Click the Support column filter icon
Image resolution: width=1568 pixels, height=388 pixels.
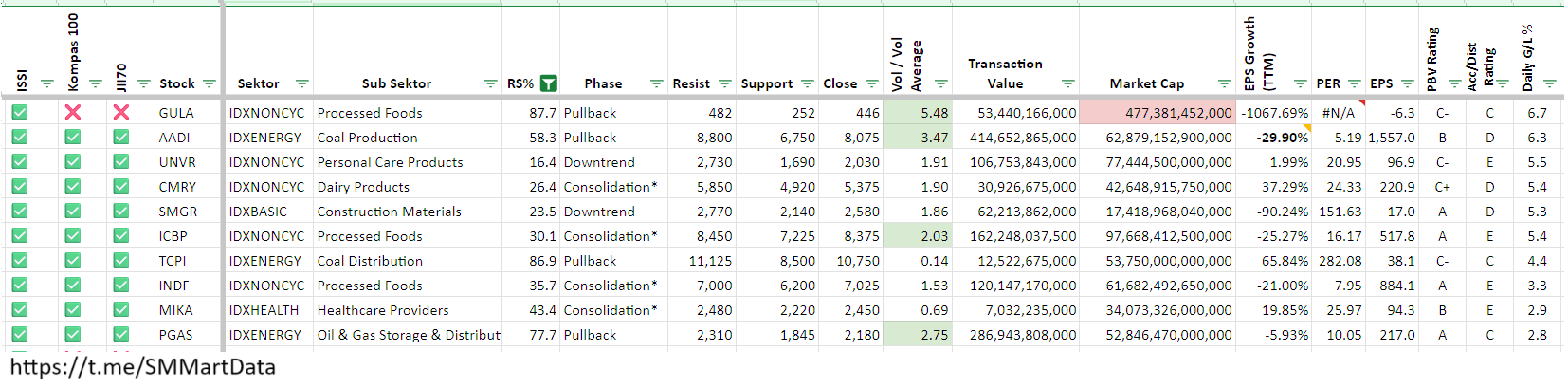pos(807,83)
